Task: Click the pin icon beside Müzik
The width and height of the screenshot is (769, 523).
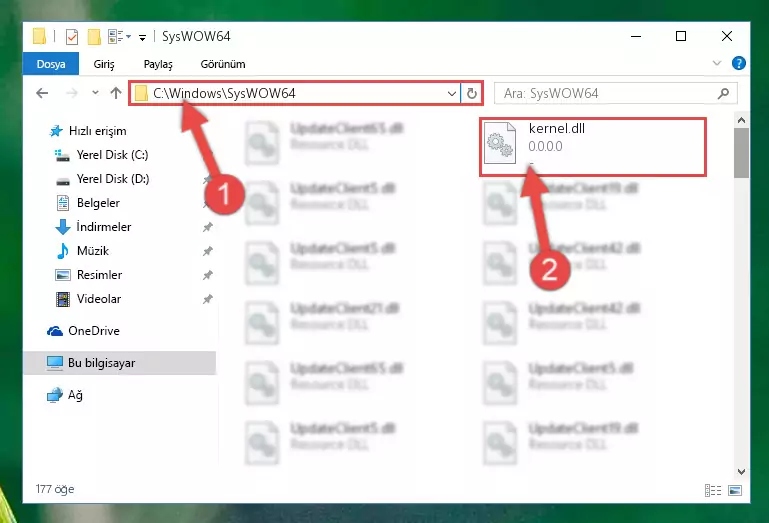Action: click(x=207, y=251)
